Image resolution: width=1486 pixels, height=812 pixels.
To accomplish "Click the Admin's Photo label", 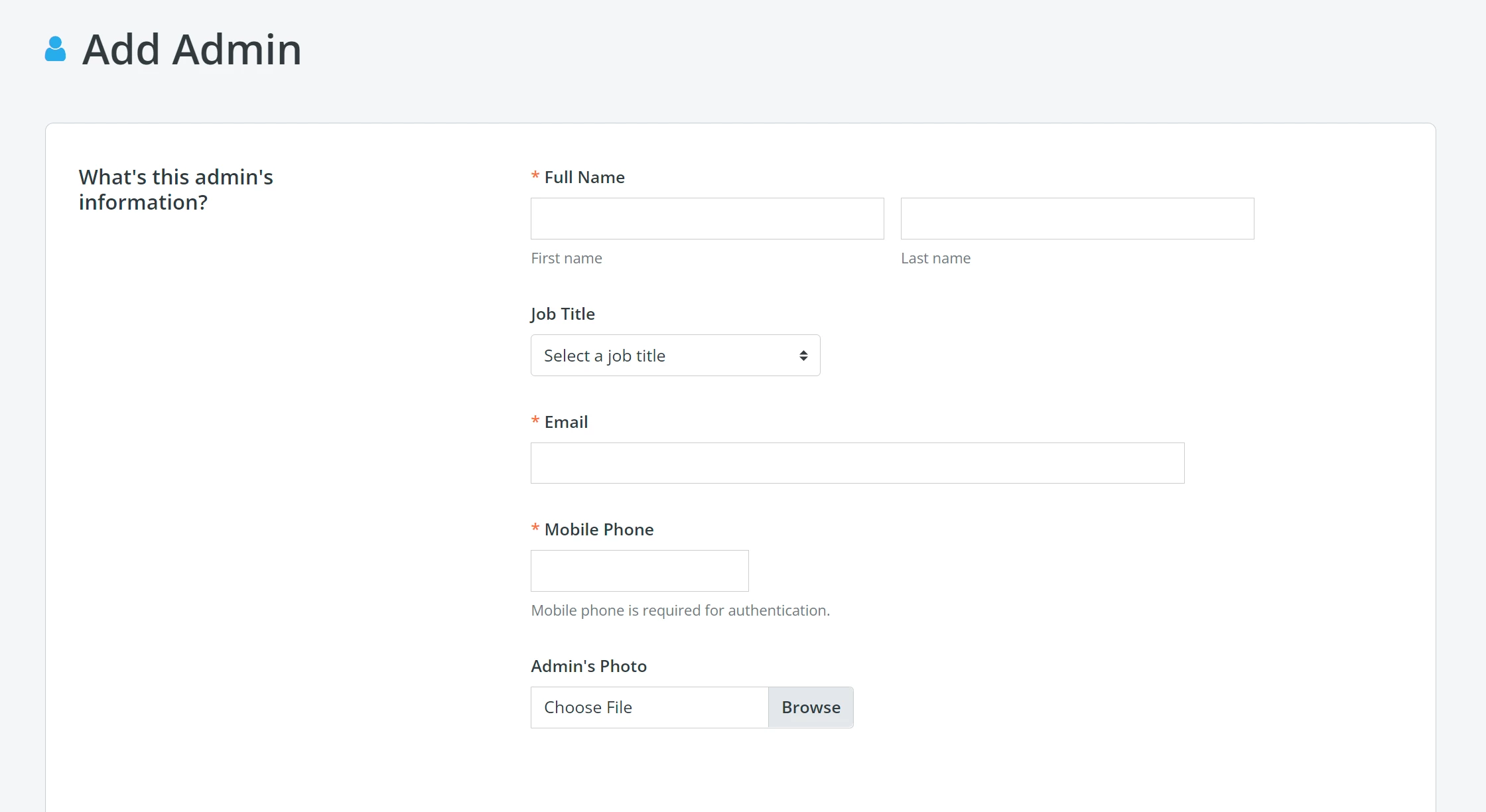I will 588,666.
